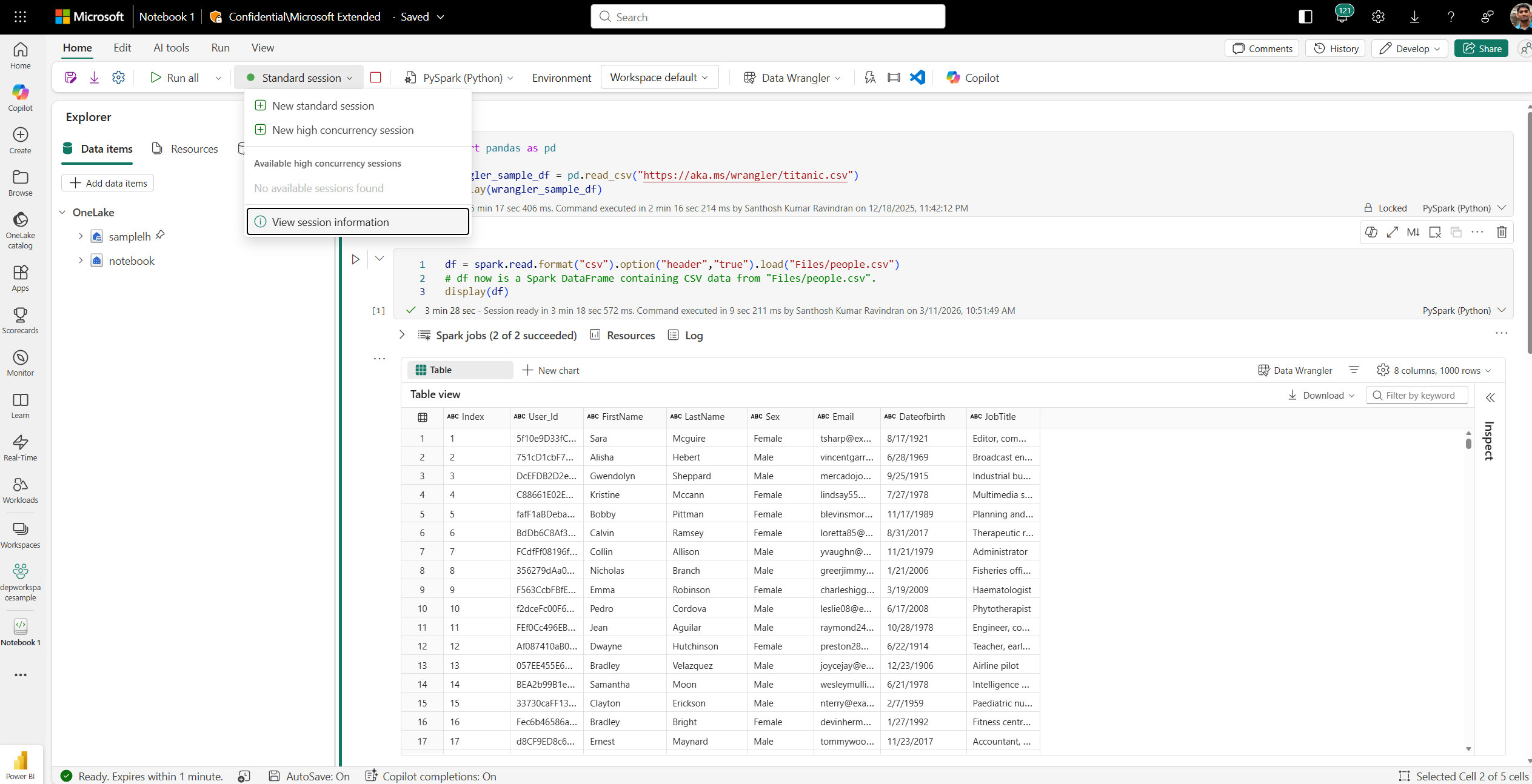Save the notebook
1532x784 pixels.
coord(70,78)
